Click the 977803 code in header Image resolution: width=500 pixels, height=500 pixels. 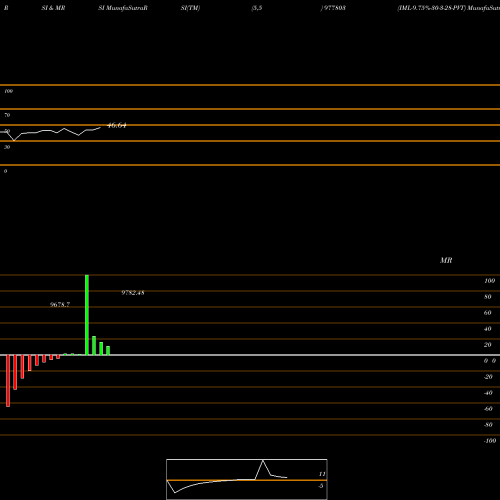[x=334, y=8]
